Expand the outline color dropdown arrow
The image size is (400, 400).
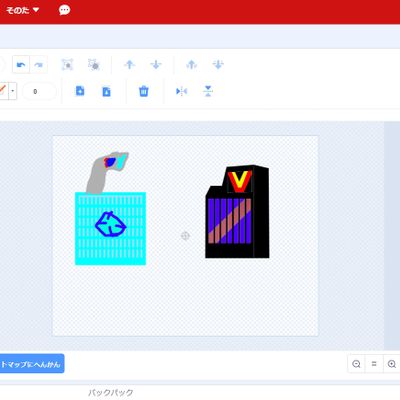pyautogui.click(x=13, y=91)
